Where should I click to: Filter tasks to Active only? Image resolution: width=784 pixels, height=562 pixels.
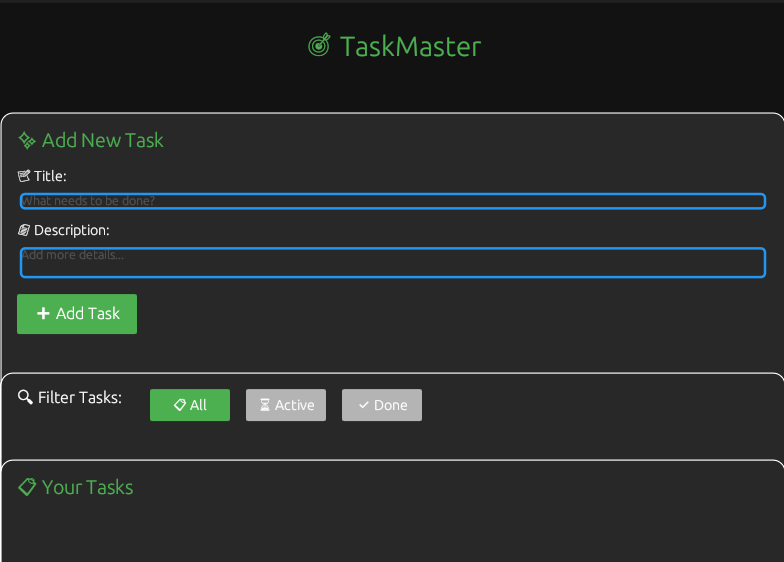(x=286, y=405)
